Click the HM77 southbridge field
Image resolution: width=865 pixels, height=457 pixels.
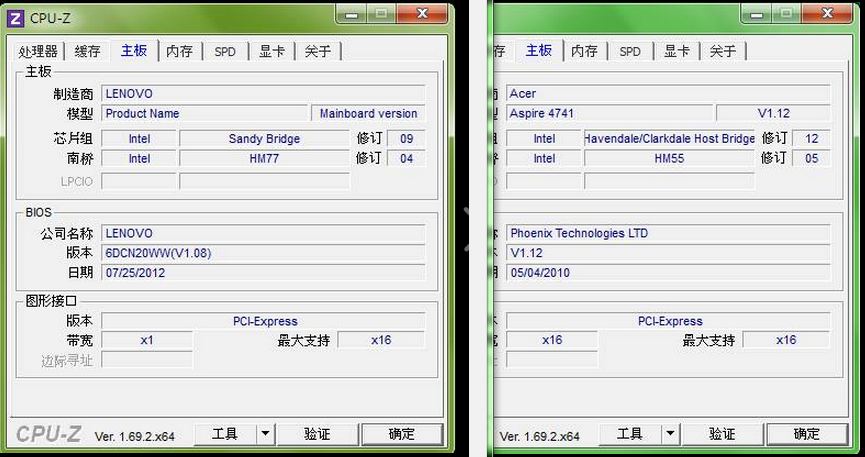pos(264,159)
